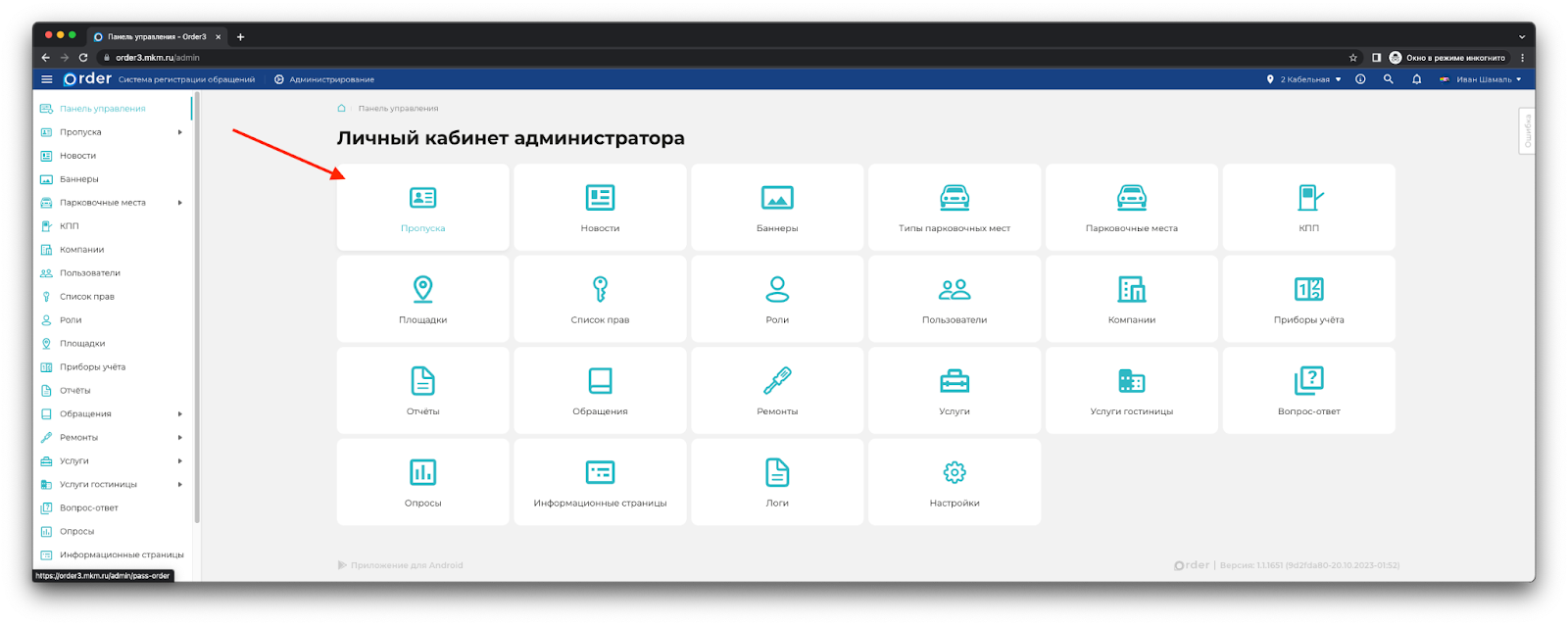Expand Парковочные места sidebar submenu
The image size is (1568, 625).
coord(180,203)
